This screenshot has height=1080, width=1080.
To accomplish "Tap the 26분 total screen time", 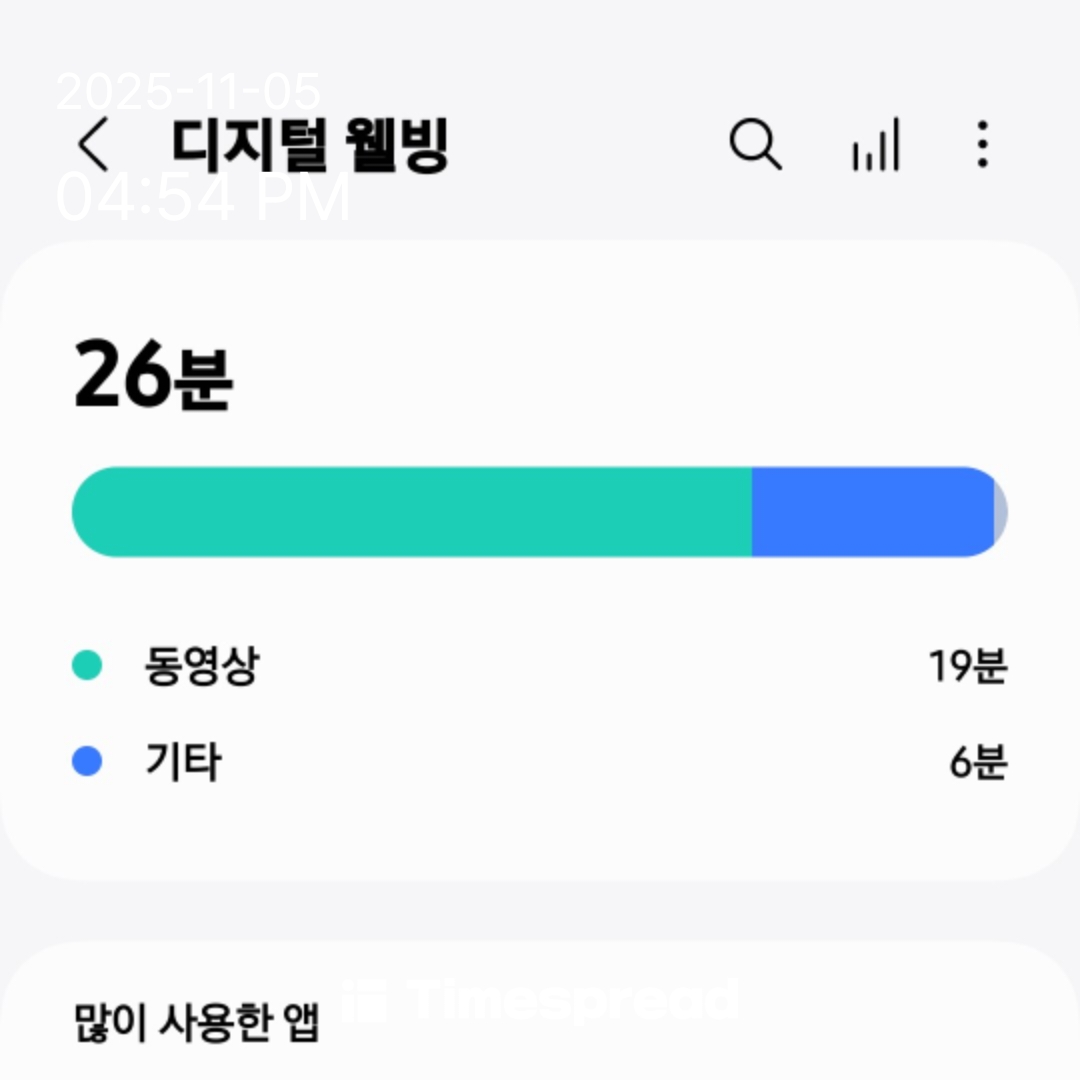I will click(153, 375).
